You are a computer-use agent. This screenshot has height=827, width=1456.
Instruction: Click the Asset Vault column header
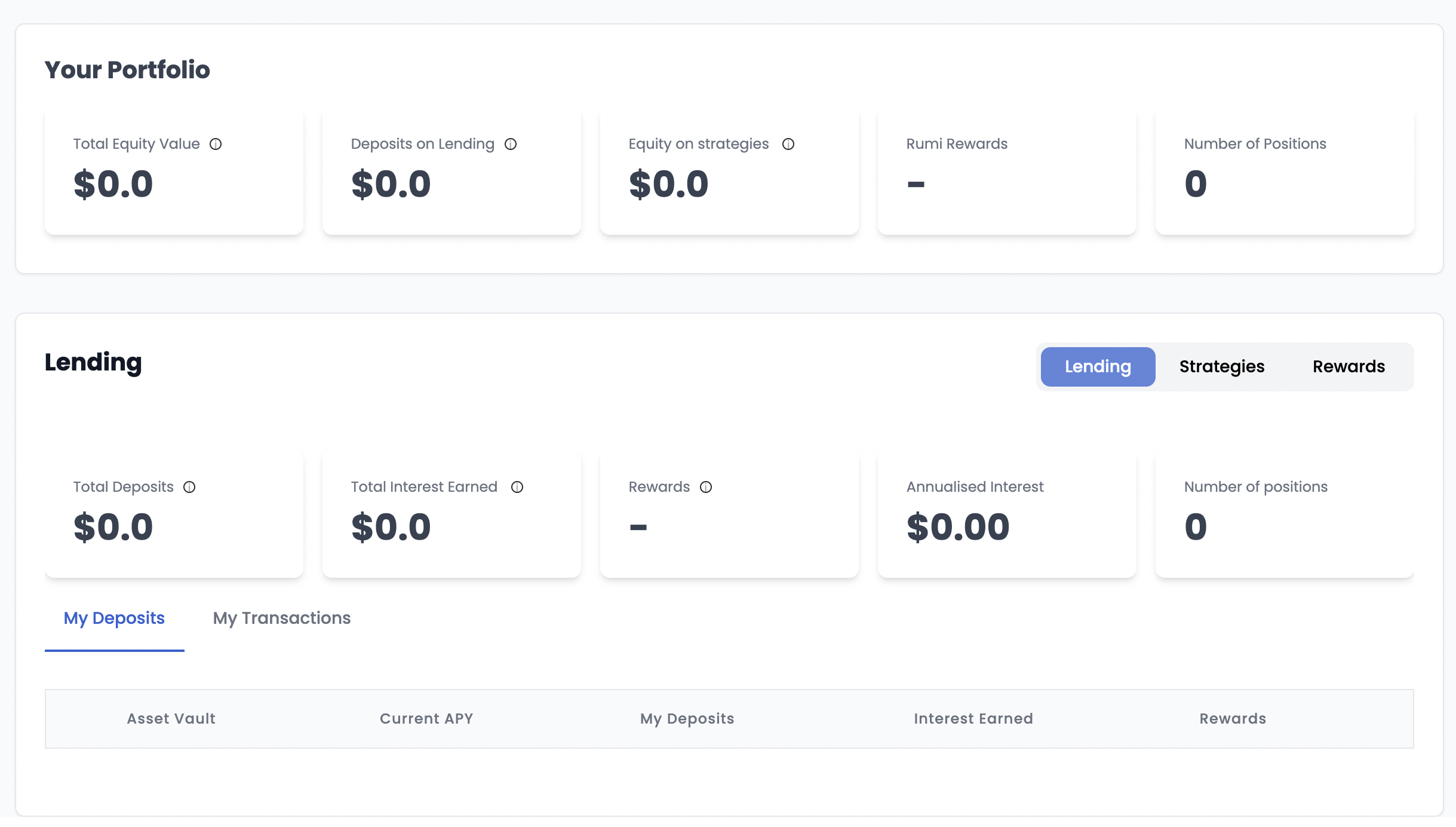171,719
